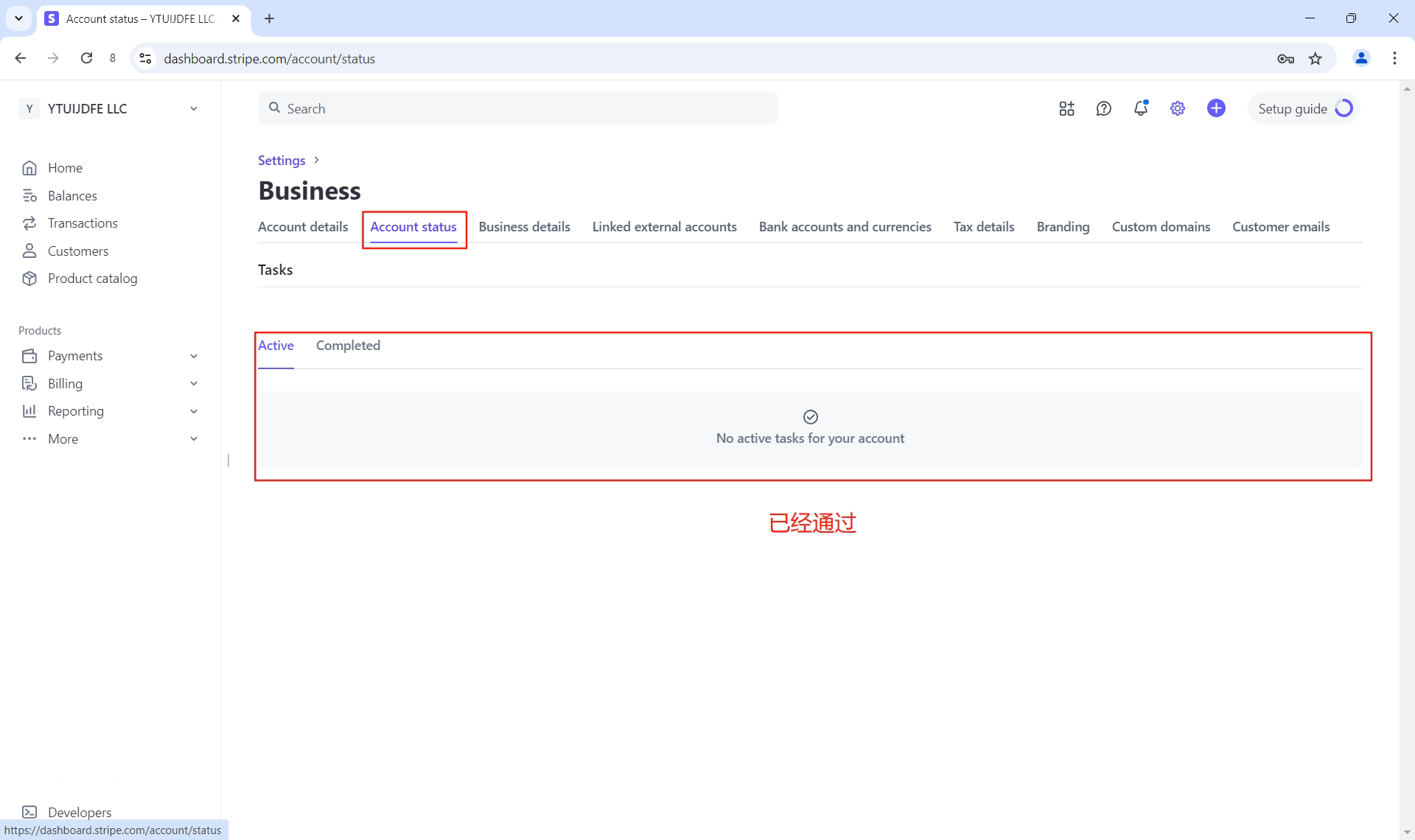
Task: Select Customers in the sidebar
Action: coord(78,251)
